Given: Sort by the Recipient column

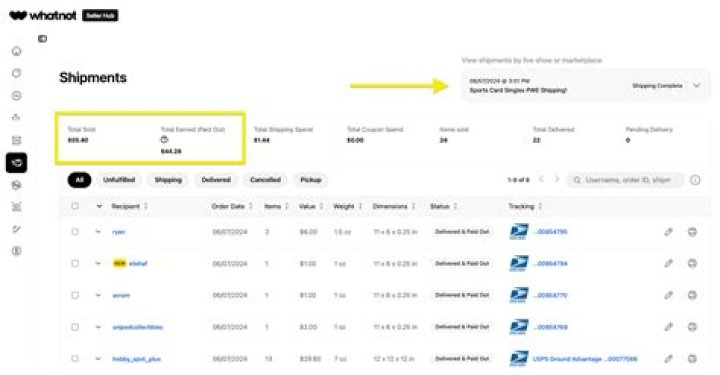Looking at the screenshot, I should tap(129, 207).
